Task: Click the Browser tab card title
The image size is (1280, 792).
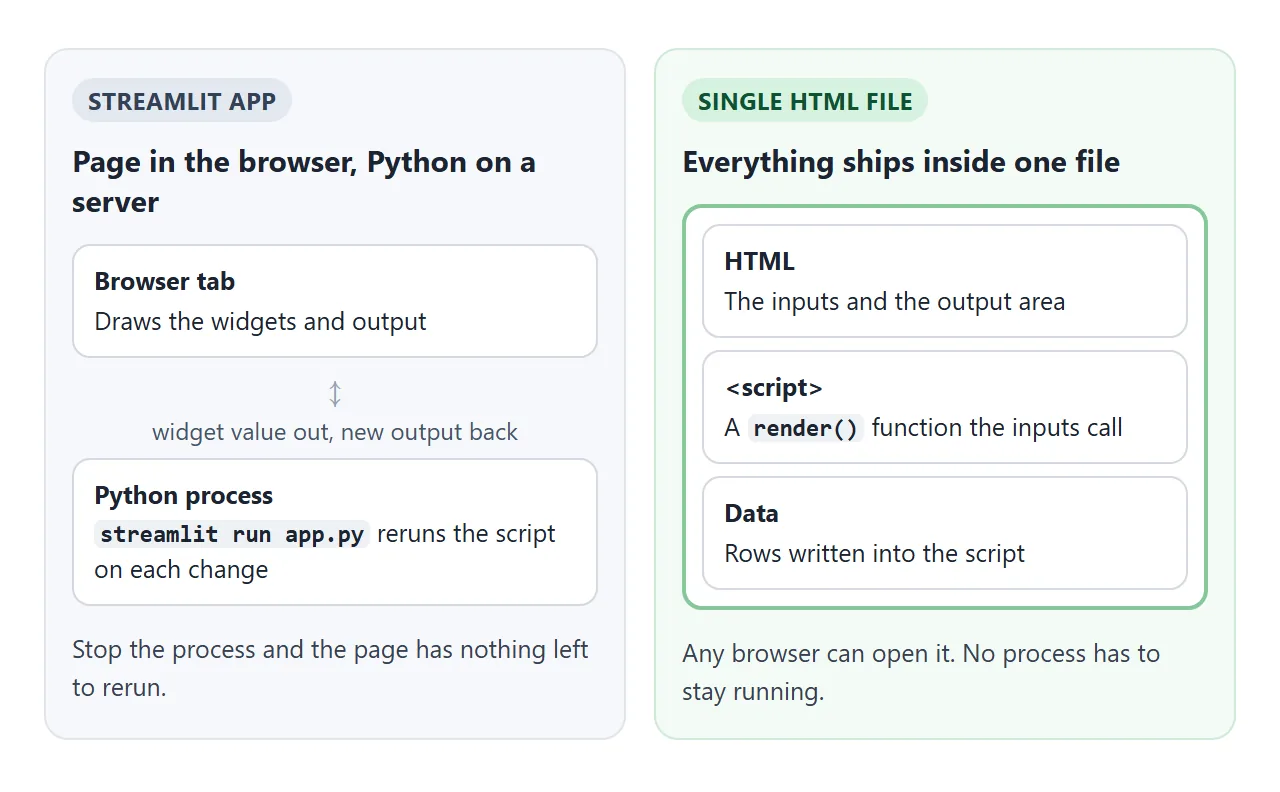Action: point(165,282)
